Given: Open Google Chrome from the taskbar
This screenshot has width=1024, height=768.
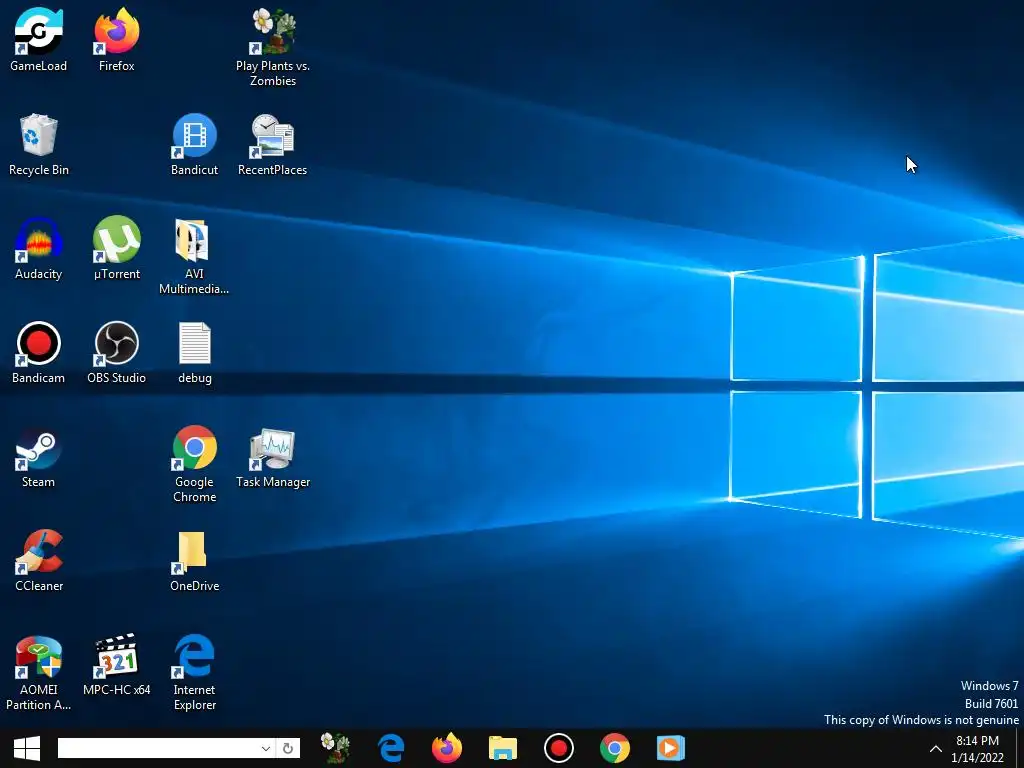Looking at the screenshot, I should (x=615, y=748).
